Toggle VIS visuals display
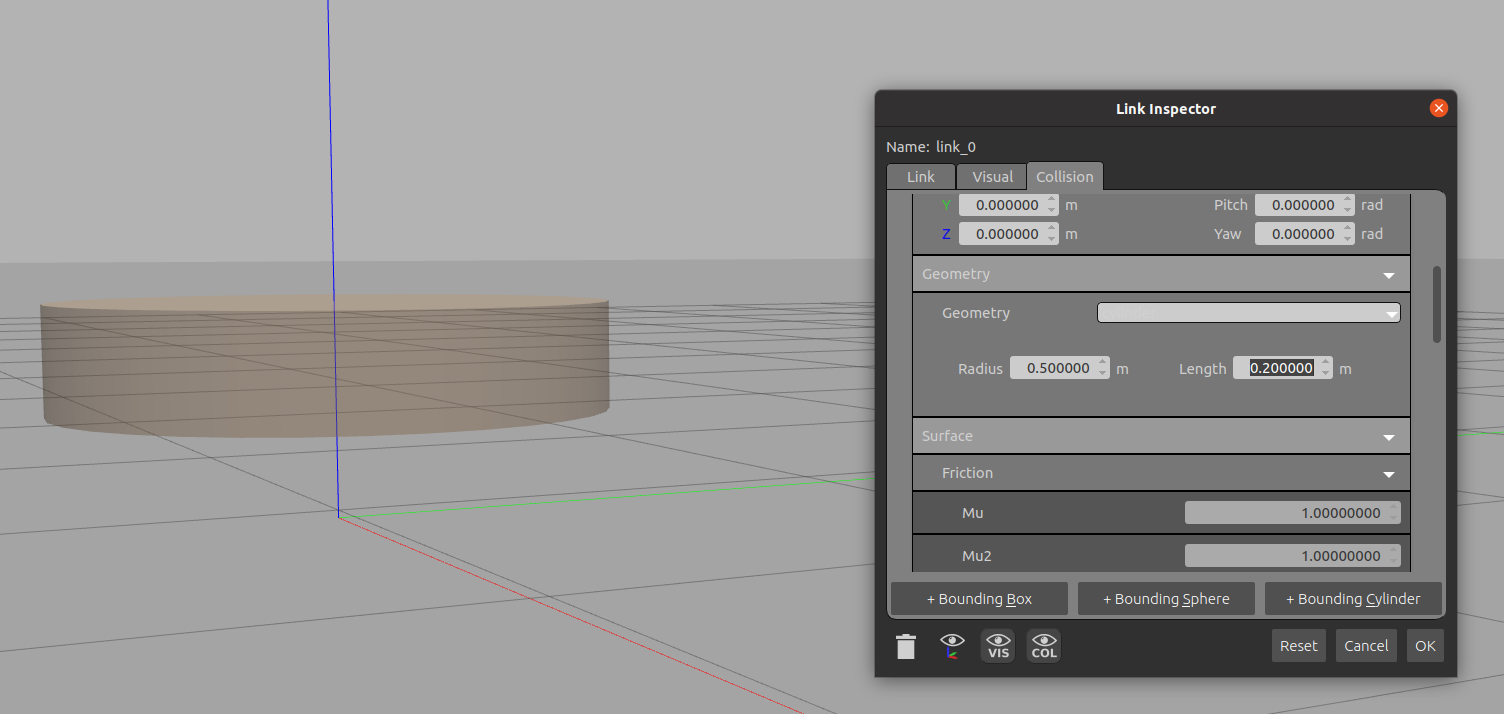 (998, 646)
